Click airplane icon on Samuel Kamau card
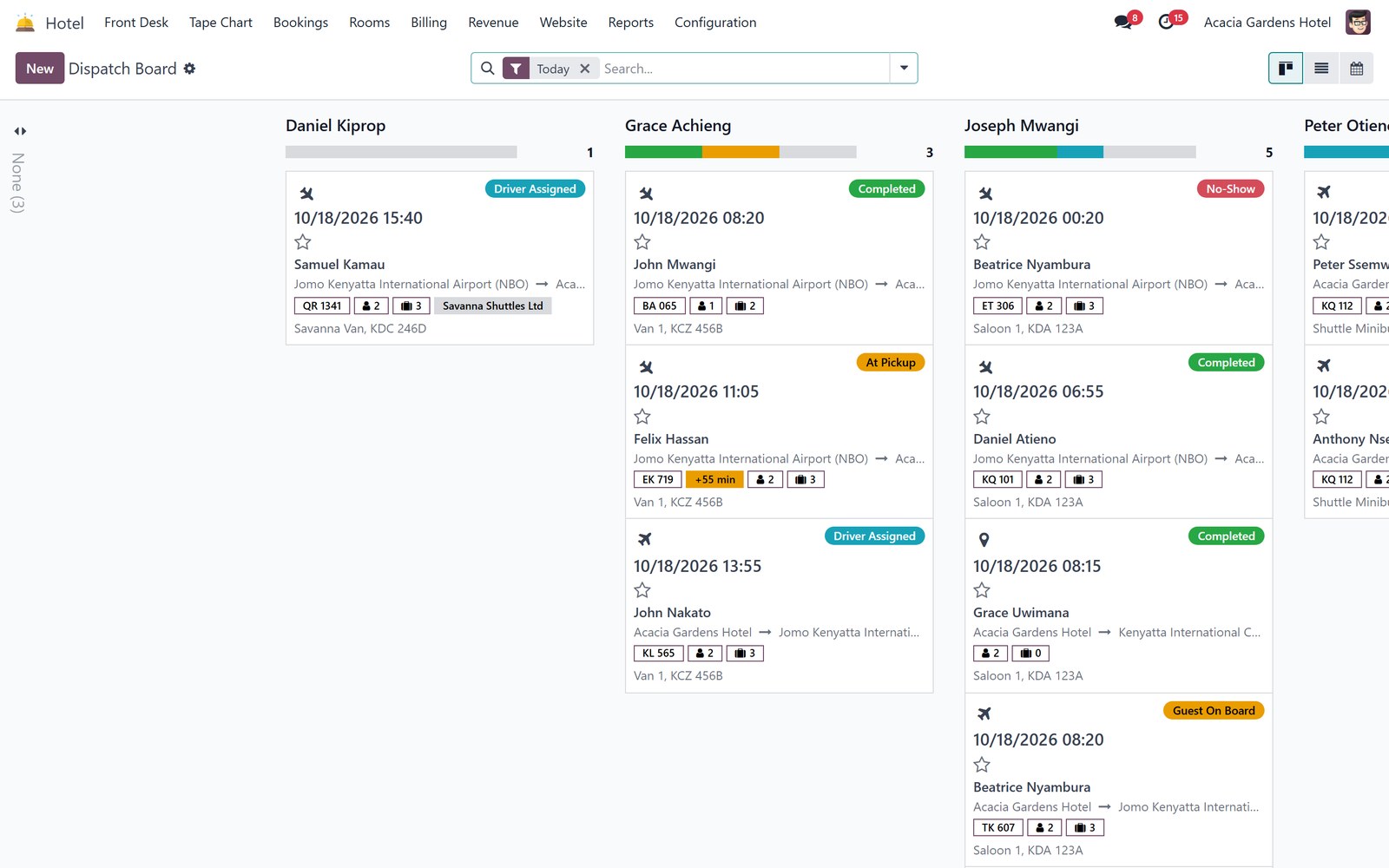 306,194
